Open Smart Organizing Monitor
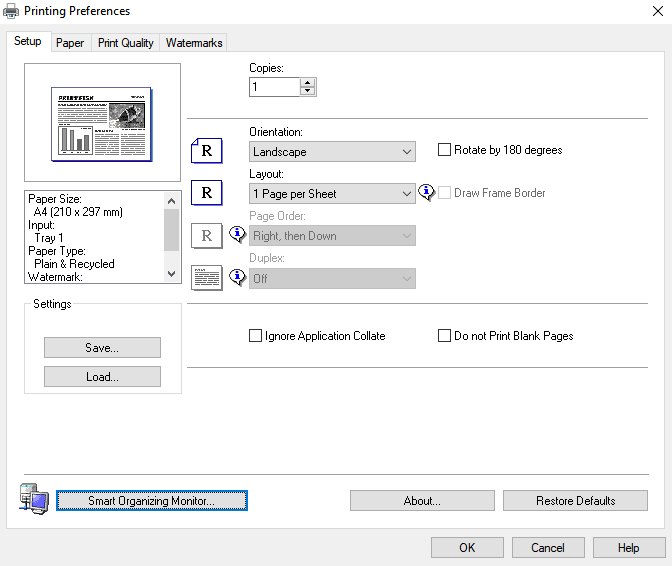The image size is (672, 566). coord(152,501)
